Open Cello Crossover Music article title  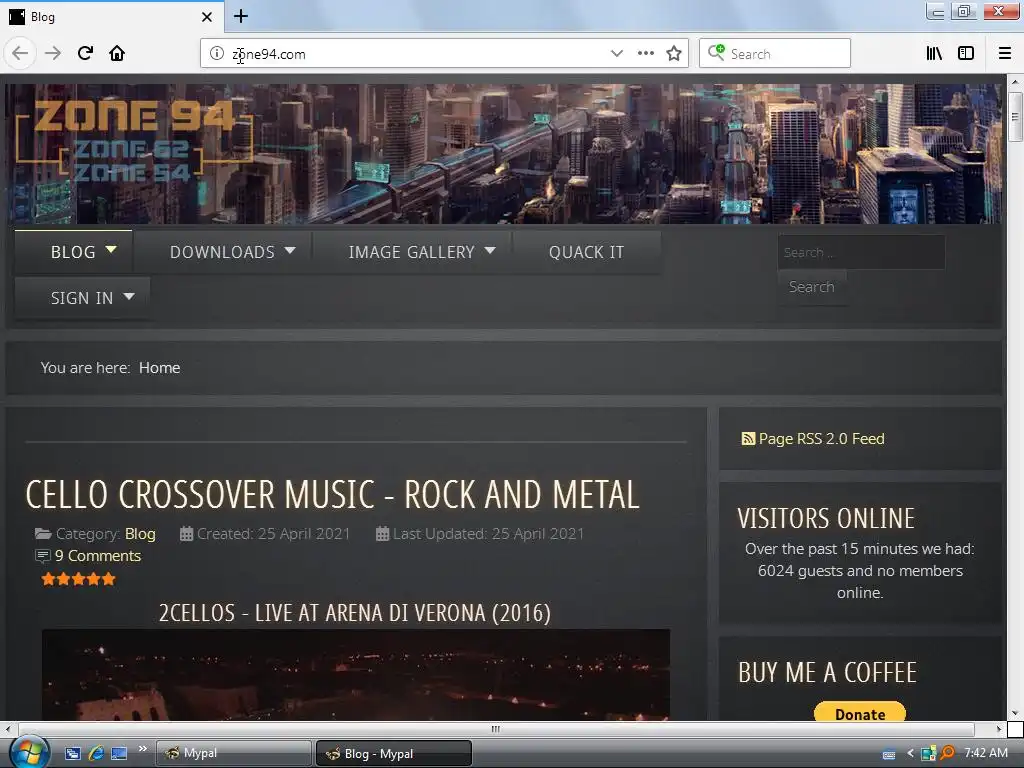[x=332, y=494]
